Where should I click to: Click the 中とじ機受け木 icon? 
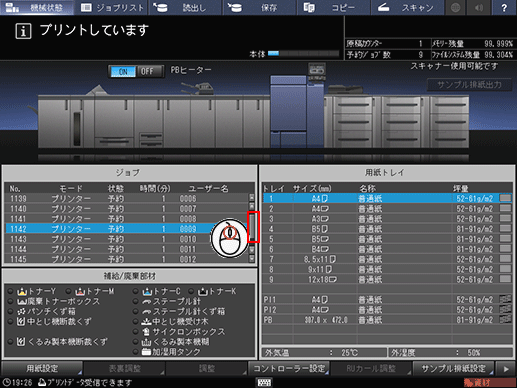(146, 322)
